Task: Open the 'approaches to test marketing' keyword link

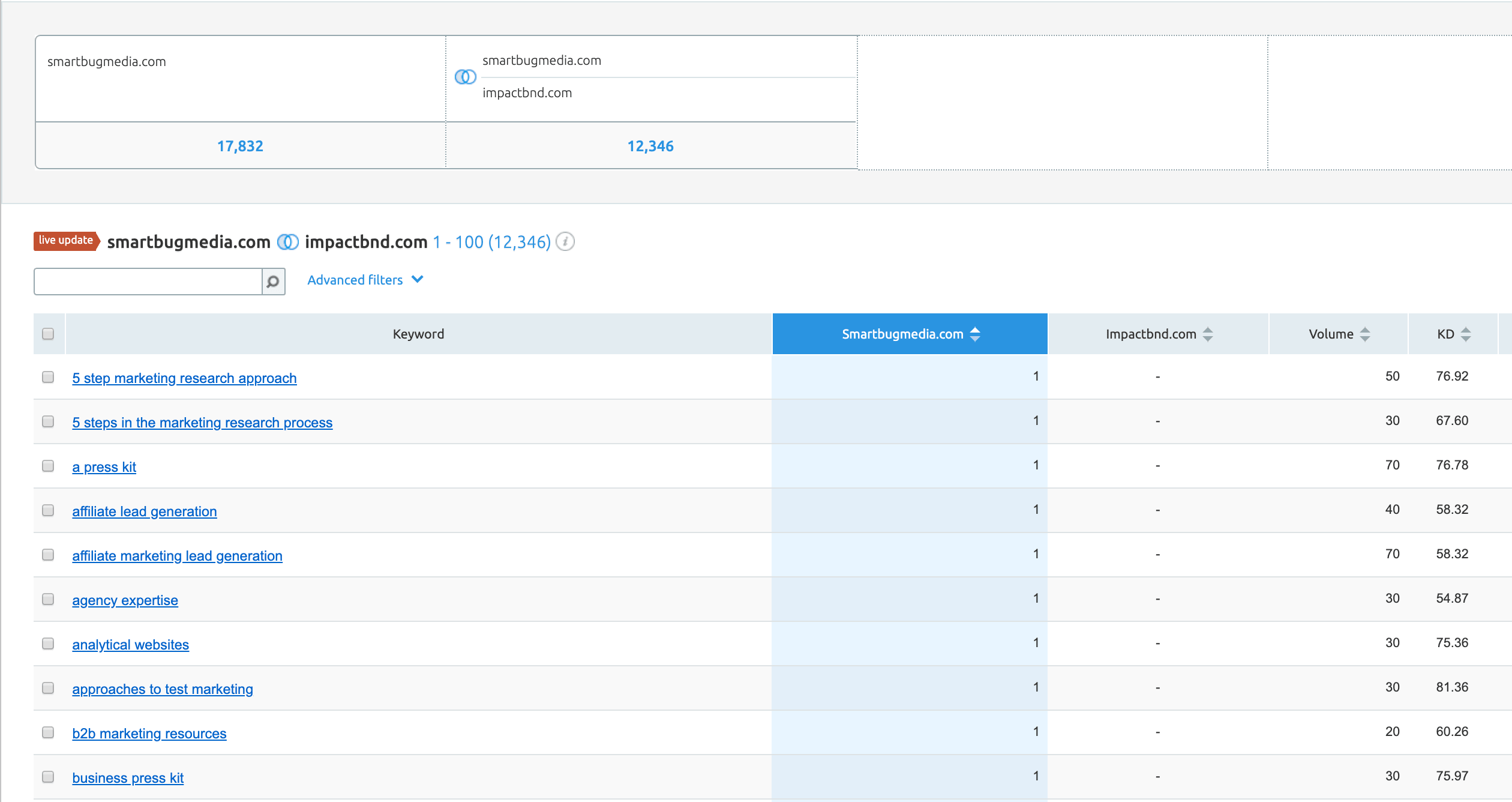Action: pos(163,689)
